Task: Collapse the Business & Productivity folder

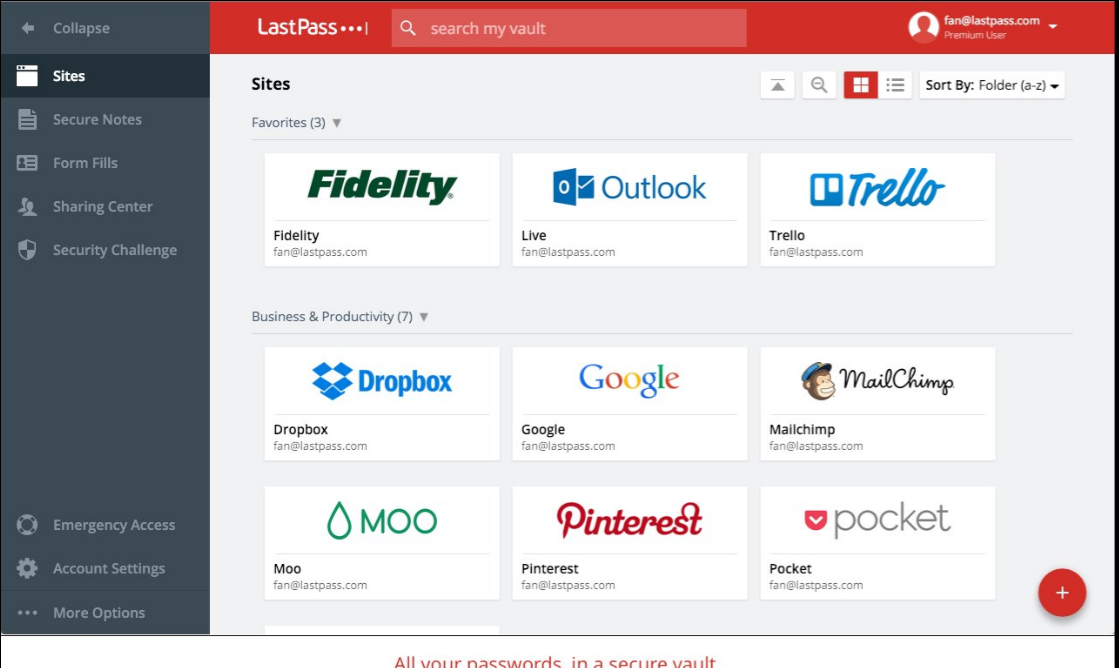Action: click(x=424, y=317)
